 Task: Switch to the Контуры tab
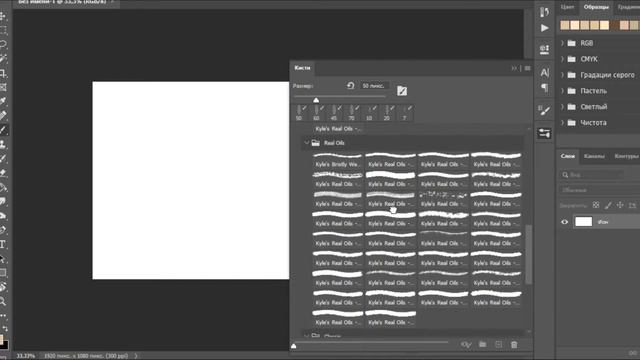(626, 156)
